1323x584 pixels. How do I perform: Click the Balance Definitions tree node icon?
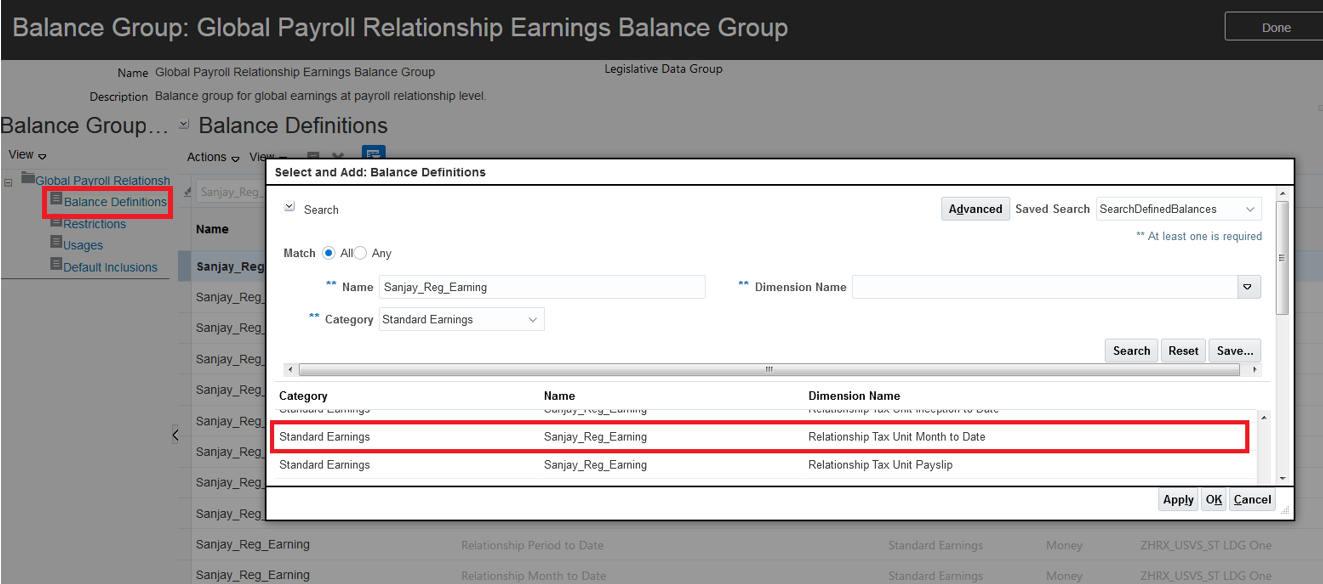click(x=56, y=201)
